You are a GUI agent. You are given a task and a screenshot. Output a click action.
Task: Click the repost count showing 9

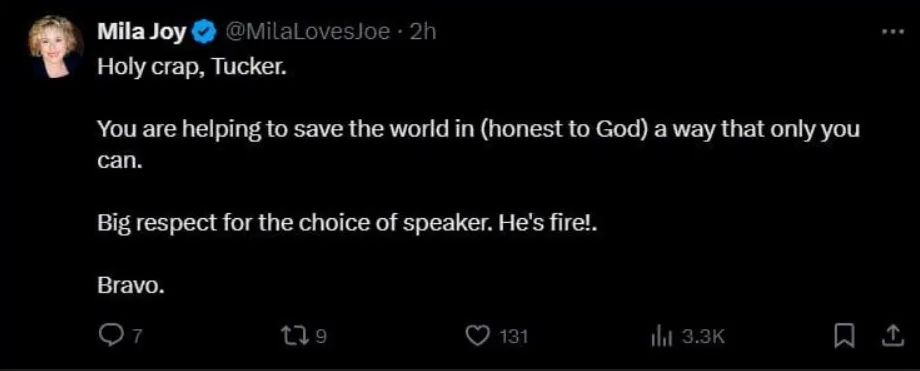pos(321,337)
